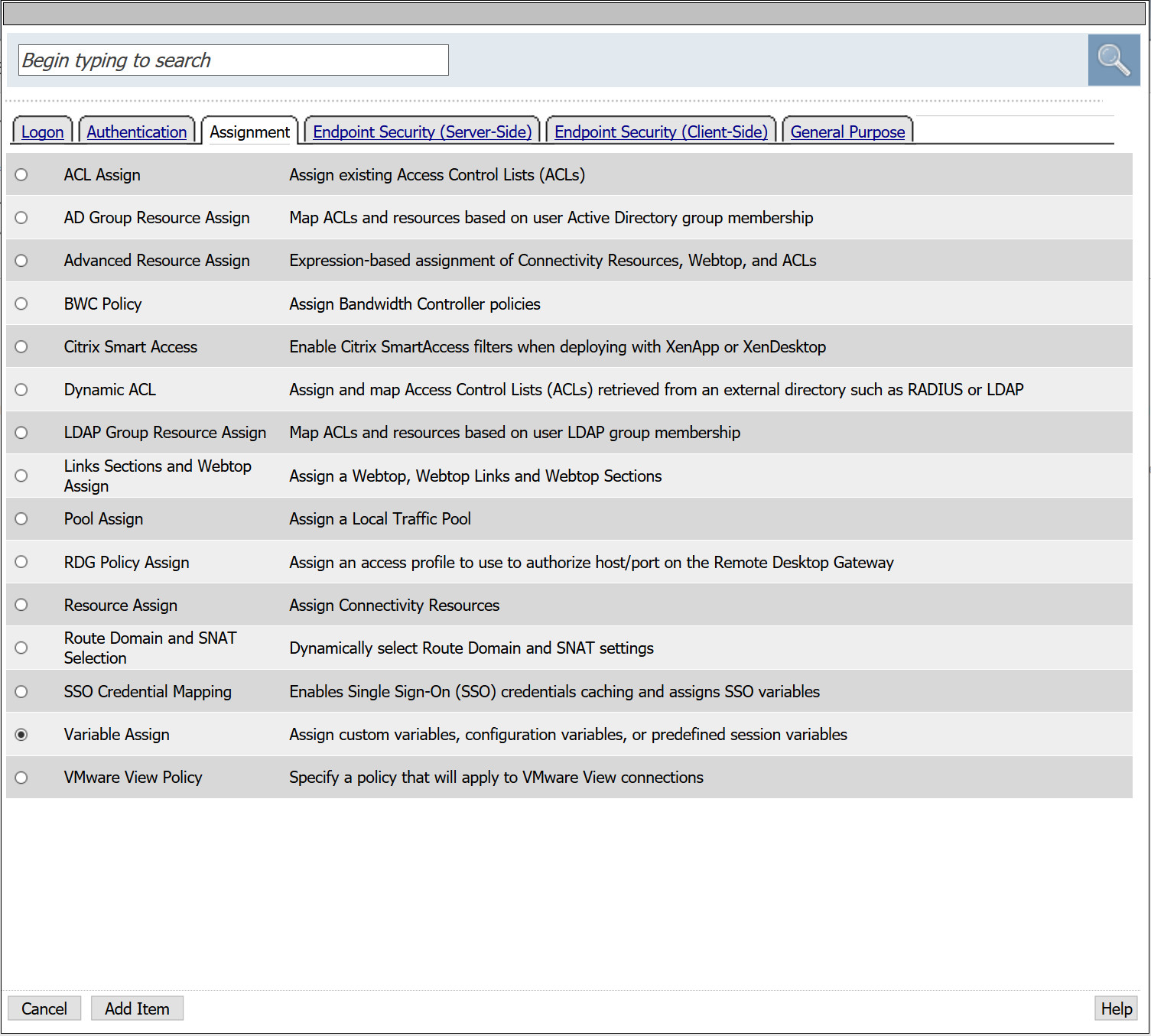Viewport: 1151px width, 1036px height.
Task: Switch to the General Purpose tab
Action: click(x=847, y=132)
